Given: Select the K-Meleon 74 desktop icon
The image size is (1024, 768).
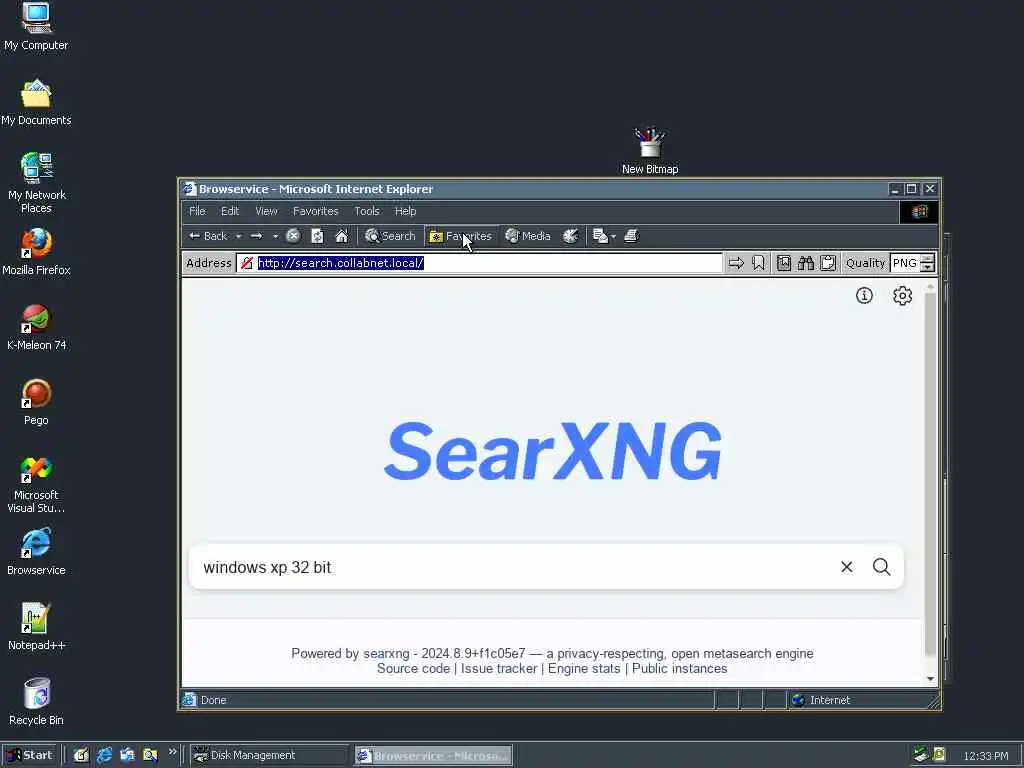Looking at the screenshot, I should coord(37,327).
